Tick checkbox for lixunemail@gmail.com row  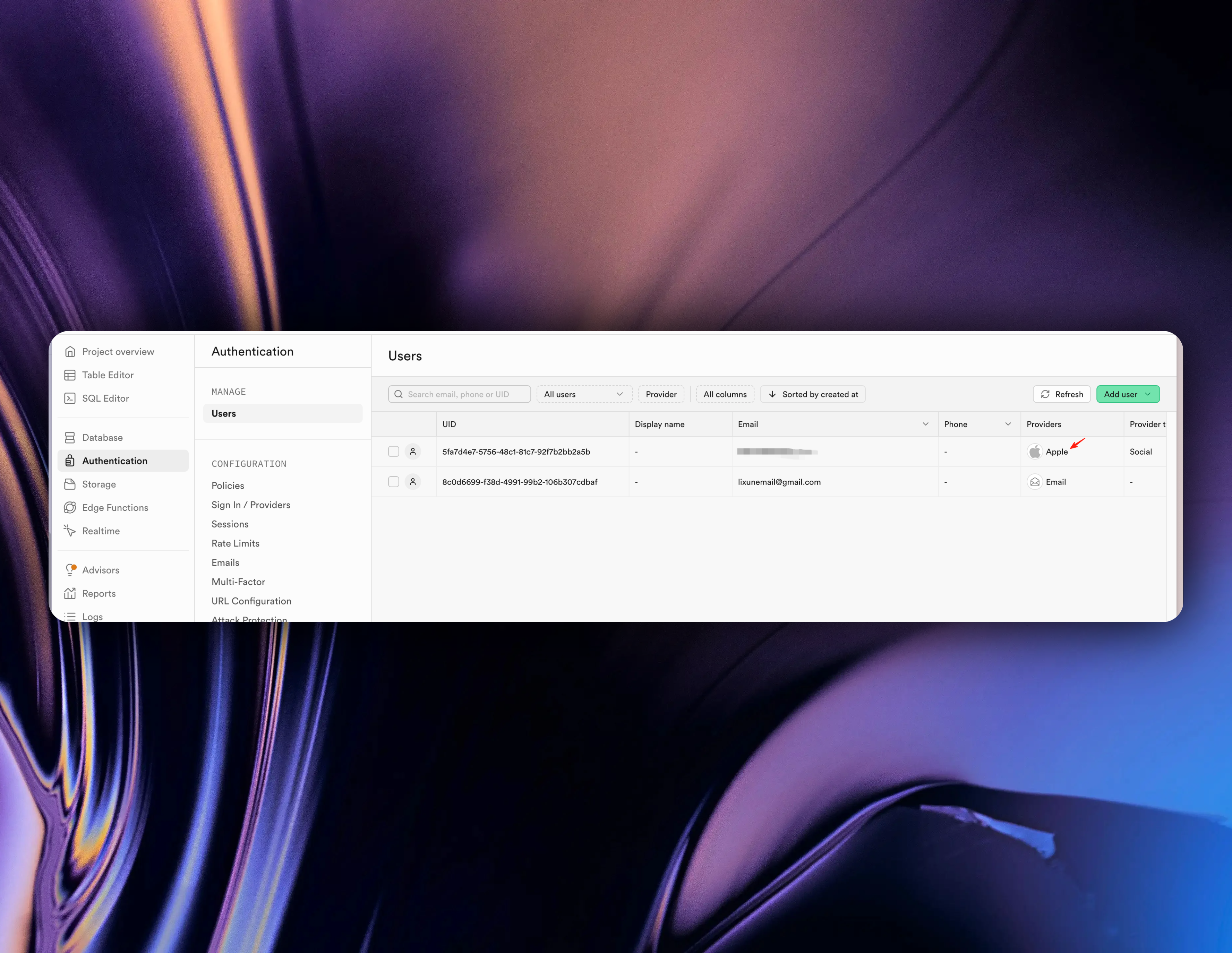[394, 482]
